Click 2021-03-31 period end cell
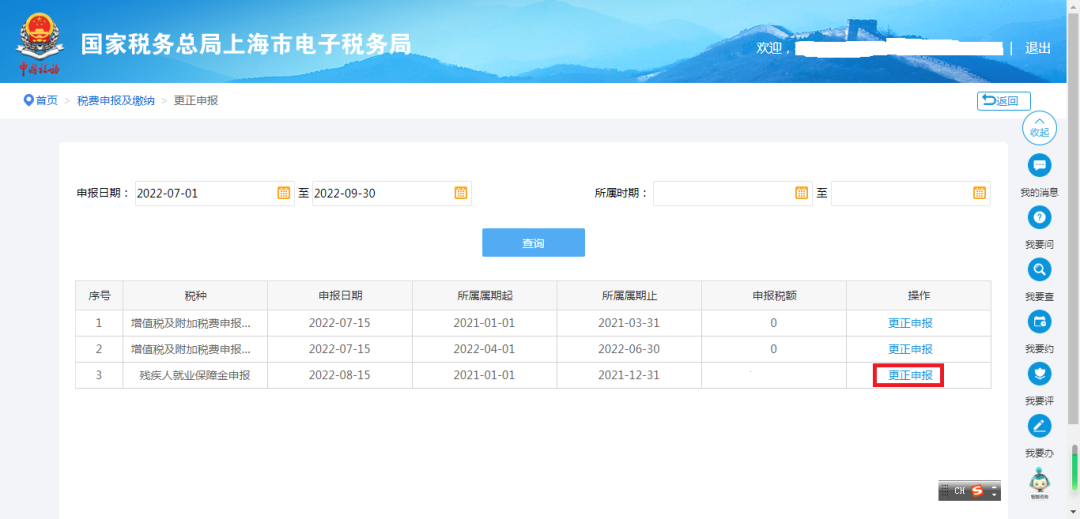 point(629,323)
